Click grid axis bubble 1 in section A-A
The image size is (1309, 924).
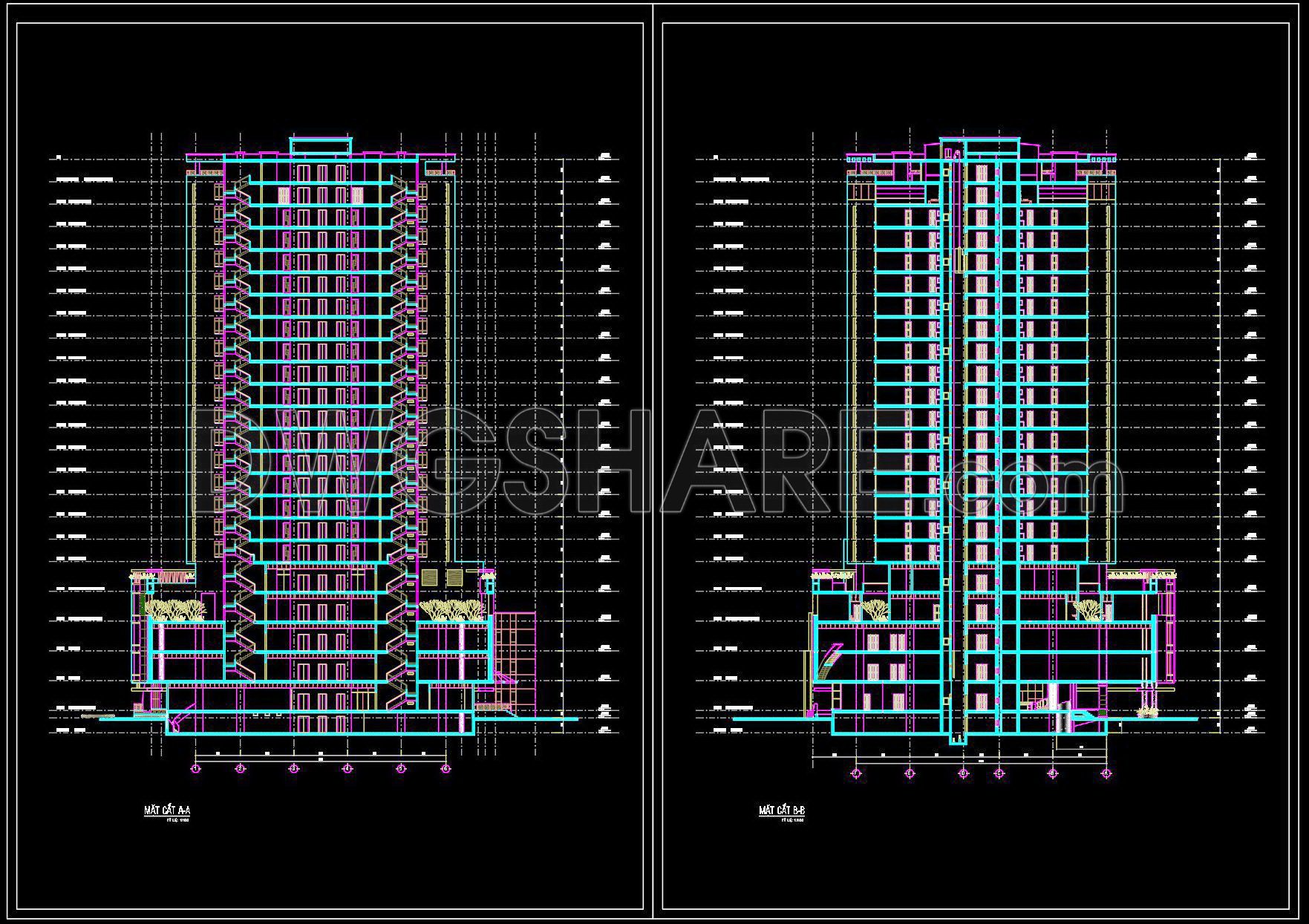click(196, 769)
